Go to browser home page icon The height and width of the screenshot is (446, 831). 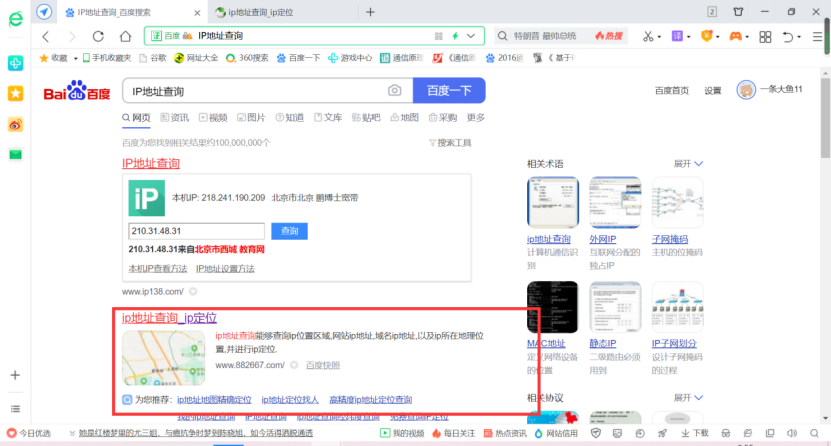pos(125,36)
